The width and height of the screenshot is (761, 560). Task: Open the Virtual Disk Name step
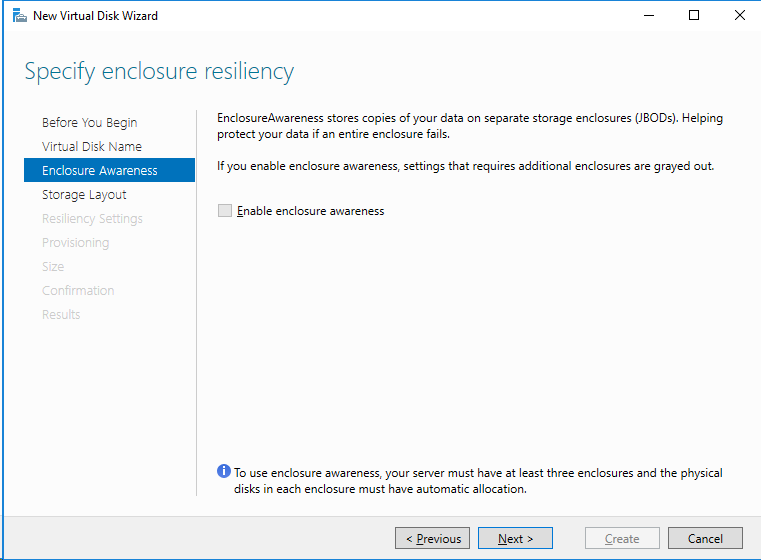pos(92,147)
